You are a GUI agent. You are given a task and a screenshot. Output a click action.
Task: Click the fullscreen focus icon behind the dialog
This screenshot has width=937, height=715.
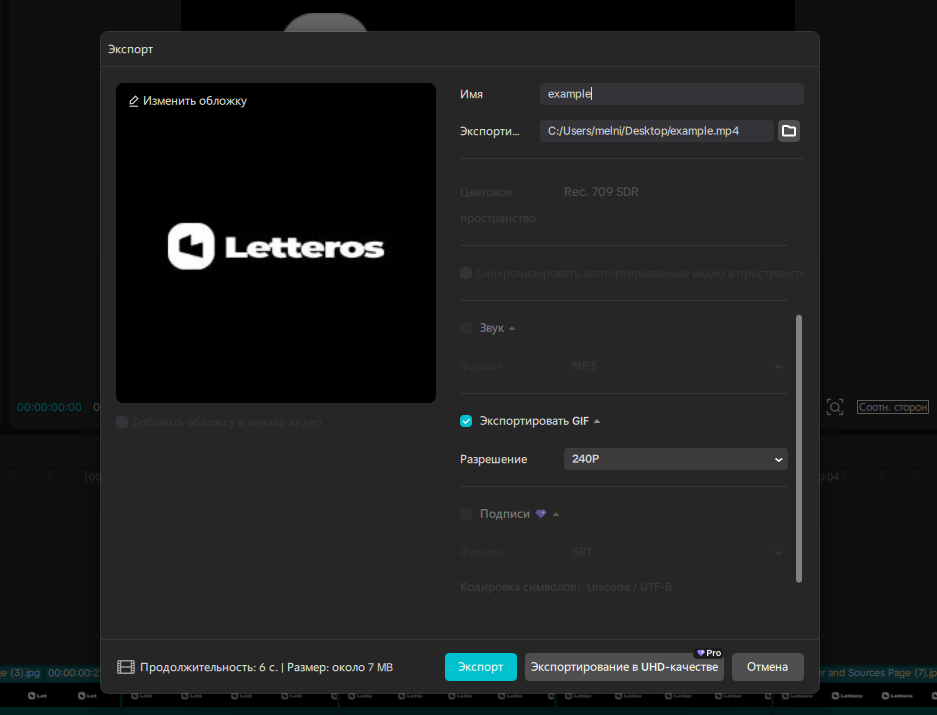835,407
